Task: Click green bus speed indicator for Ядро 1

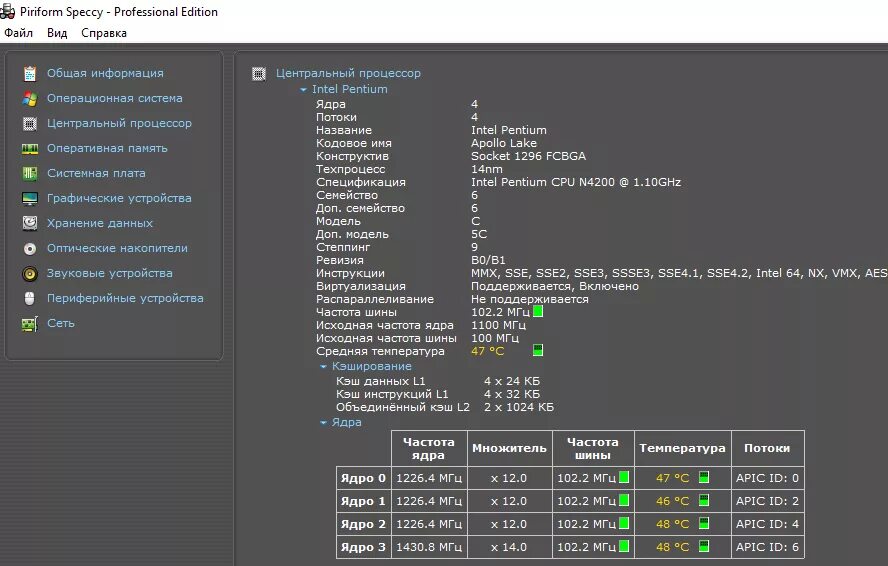Action: pyautogui.click(x=624, y=500)
